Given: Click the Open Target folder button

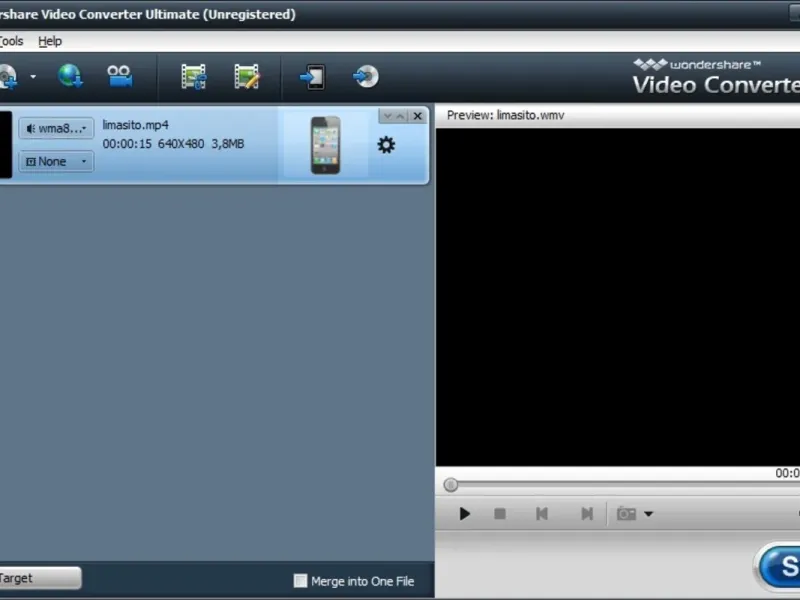Looking at the screenshot, I should point(40,578).
